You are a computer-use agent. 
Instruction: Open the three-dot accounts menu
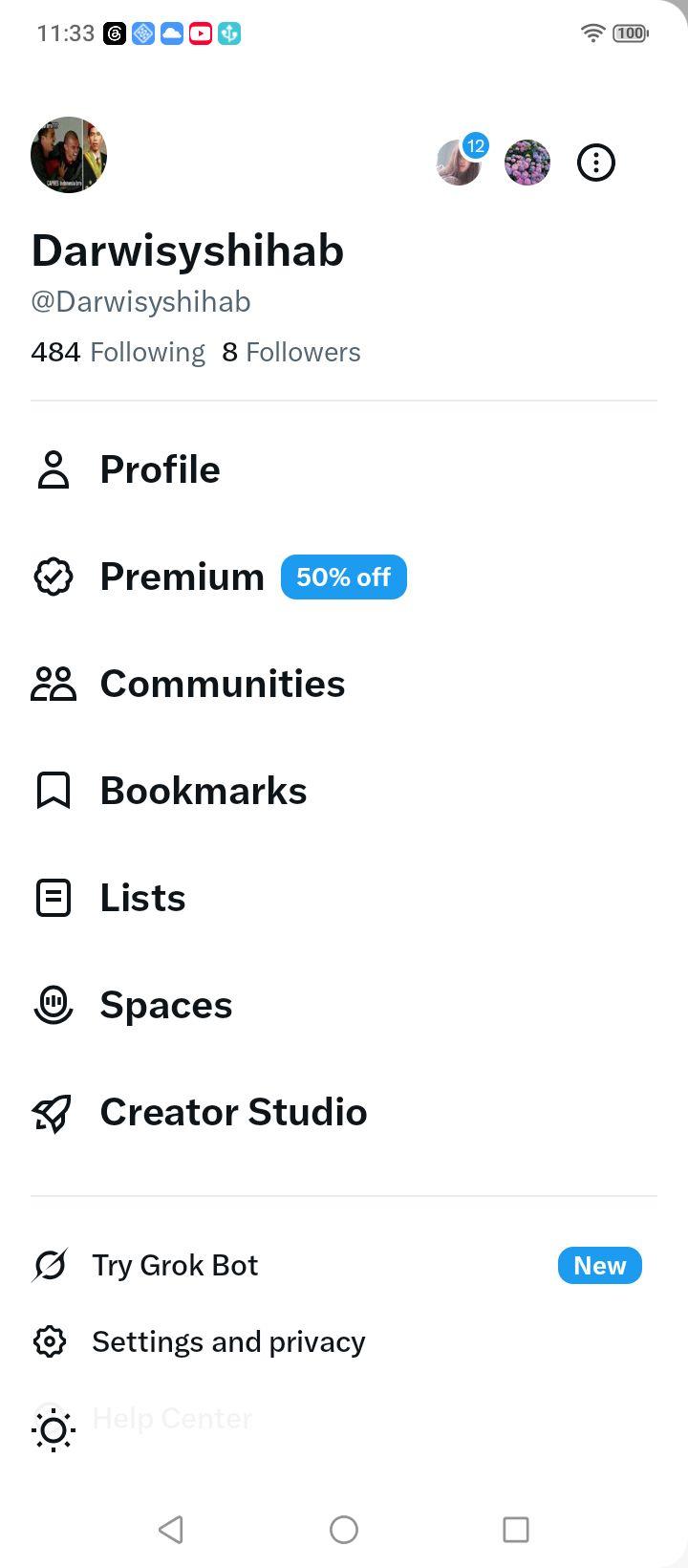click(596, 163)
